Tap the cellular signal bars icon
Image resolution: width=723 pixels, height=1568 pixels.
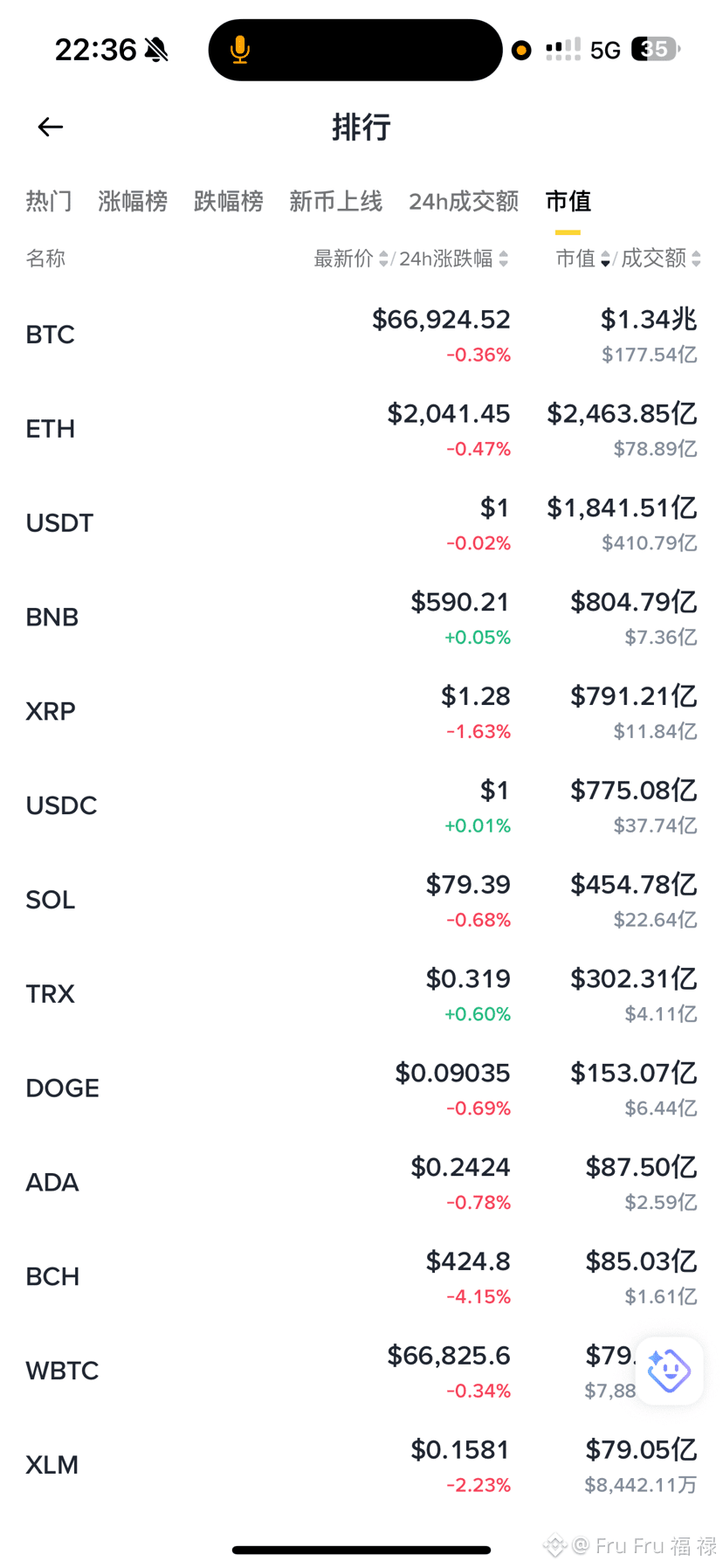coord(562,50)
